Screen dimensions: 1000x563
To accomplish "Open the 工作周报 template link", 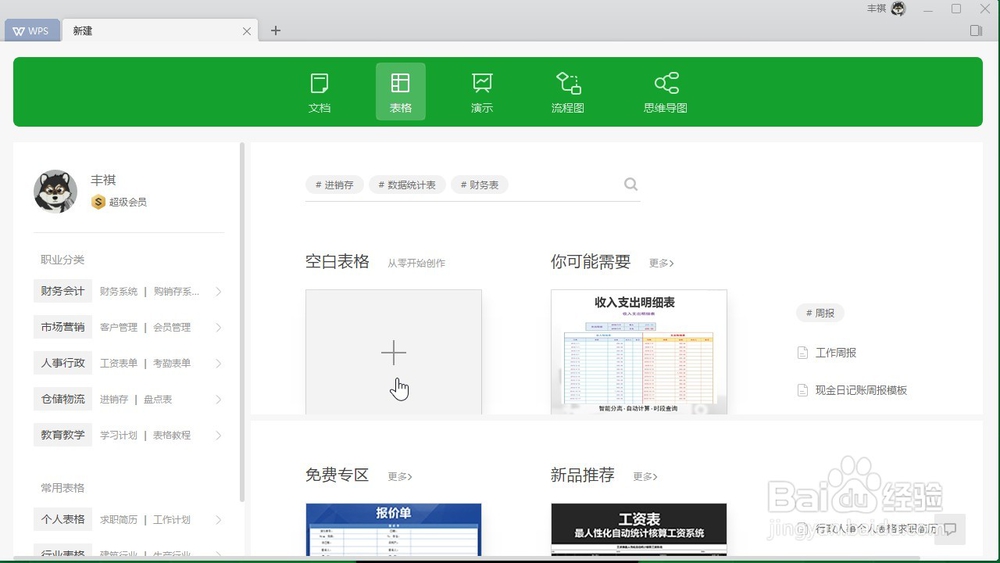I will 835,353.
